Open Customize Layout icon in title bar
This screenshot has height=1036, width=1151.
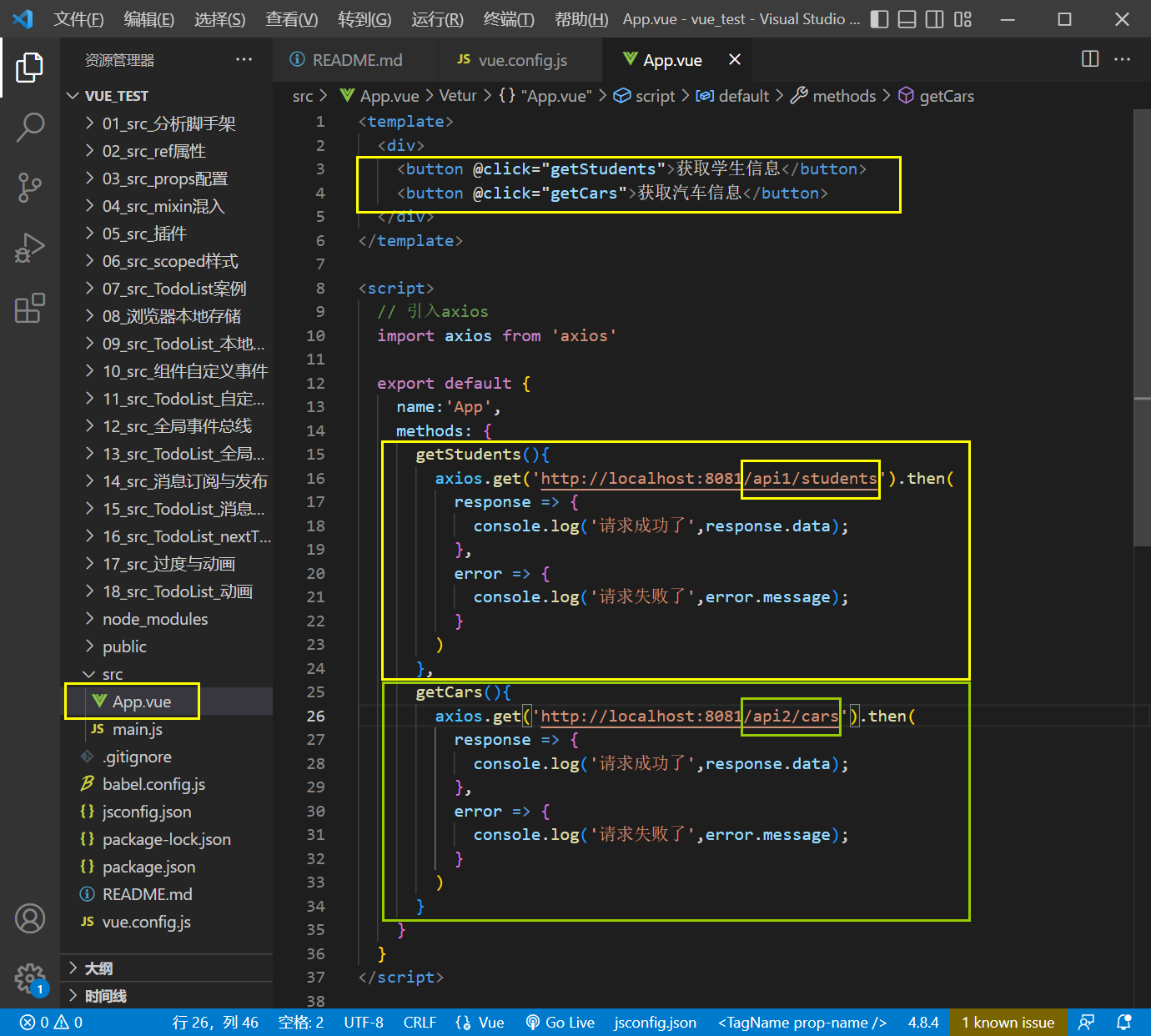click(x=963, y=19)
